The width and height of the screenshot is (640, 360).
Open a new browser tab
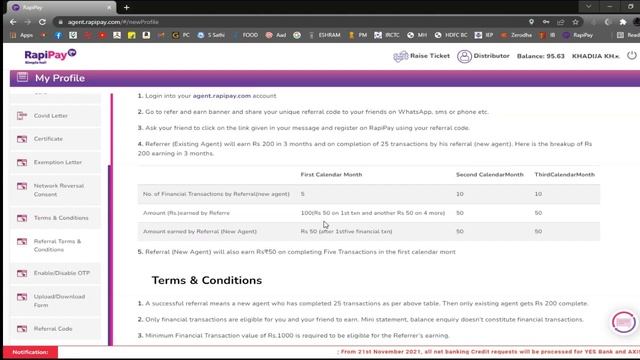tap(127, 7)
